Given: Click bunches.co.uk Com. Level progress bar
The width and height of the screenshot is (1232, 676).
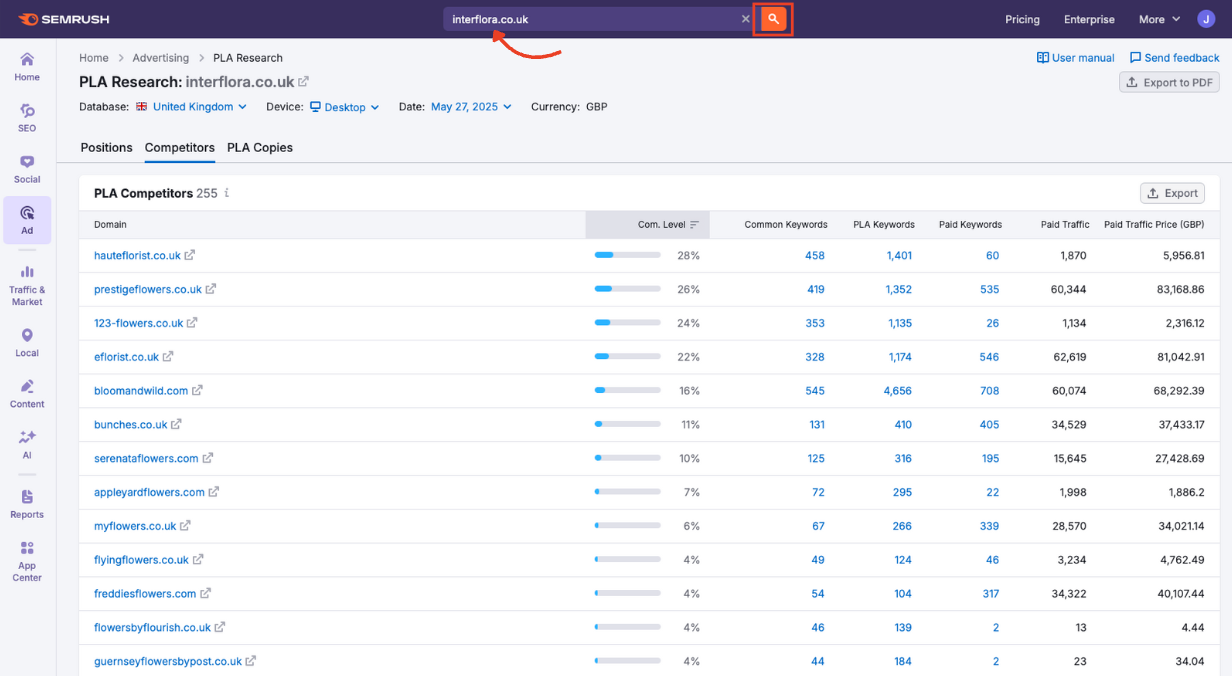Looking at the screenshot, I should click(627, 424).
